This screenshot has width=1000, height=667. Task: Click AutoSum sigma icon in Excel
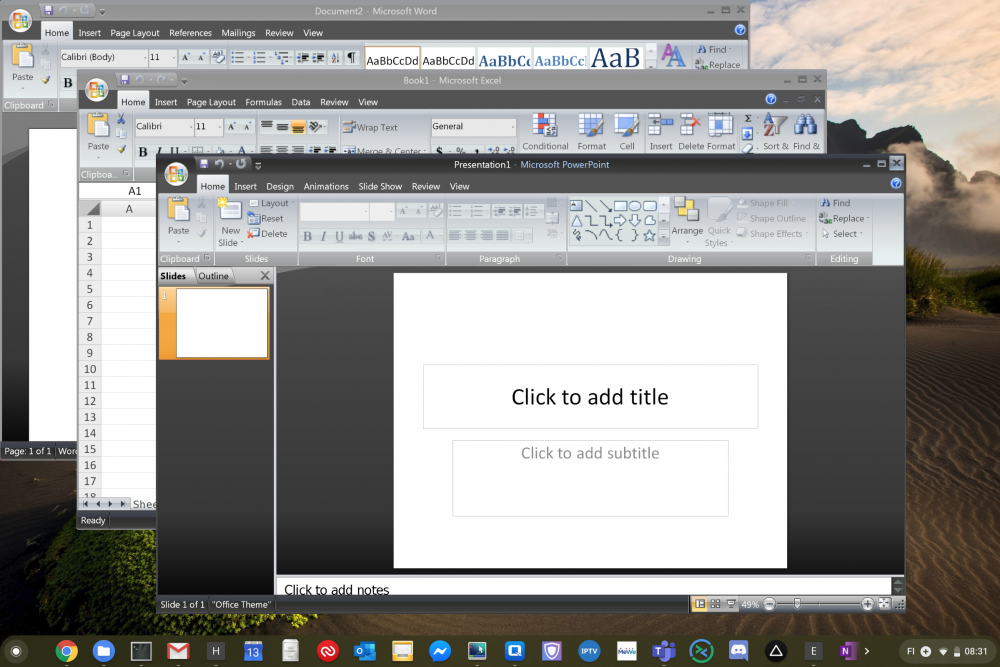click(x=748, y=119)
